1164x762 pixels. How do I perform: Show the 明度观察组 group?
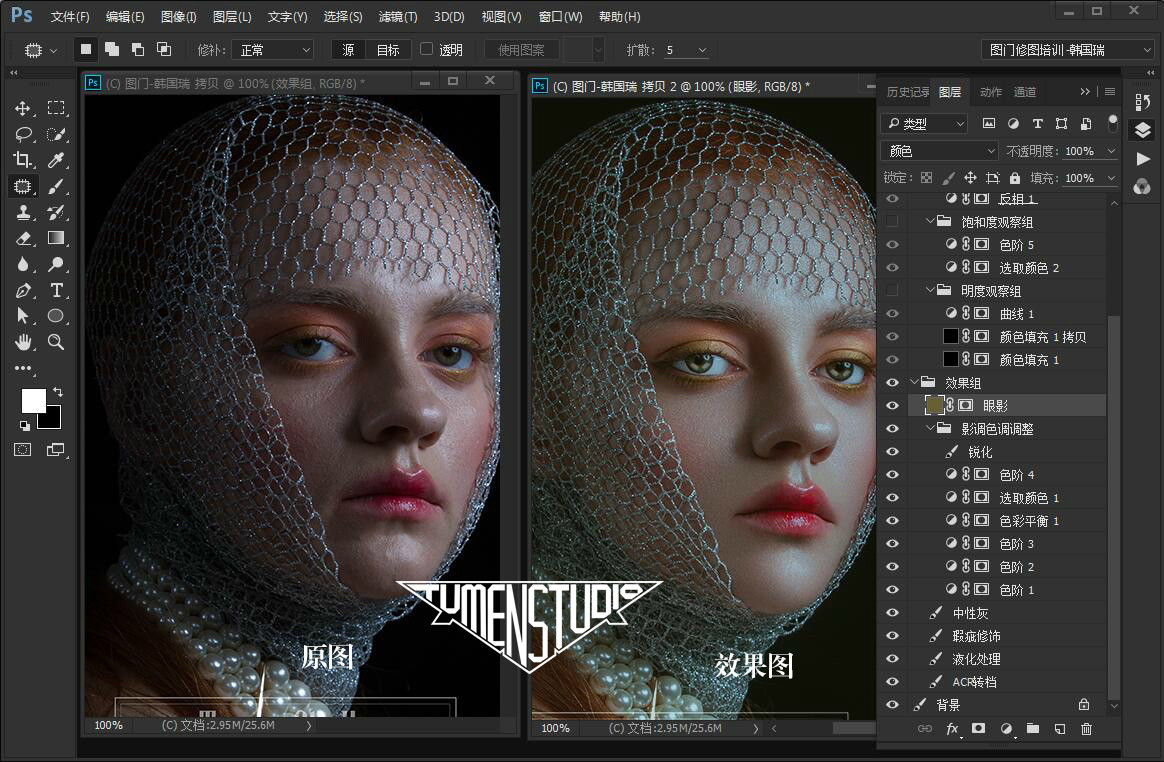pos(892,290)
